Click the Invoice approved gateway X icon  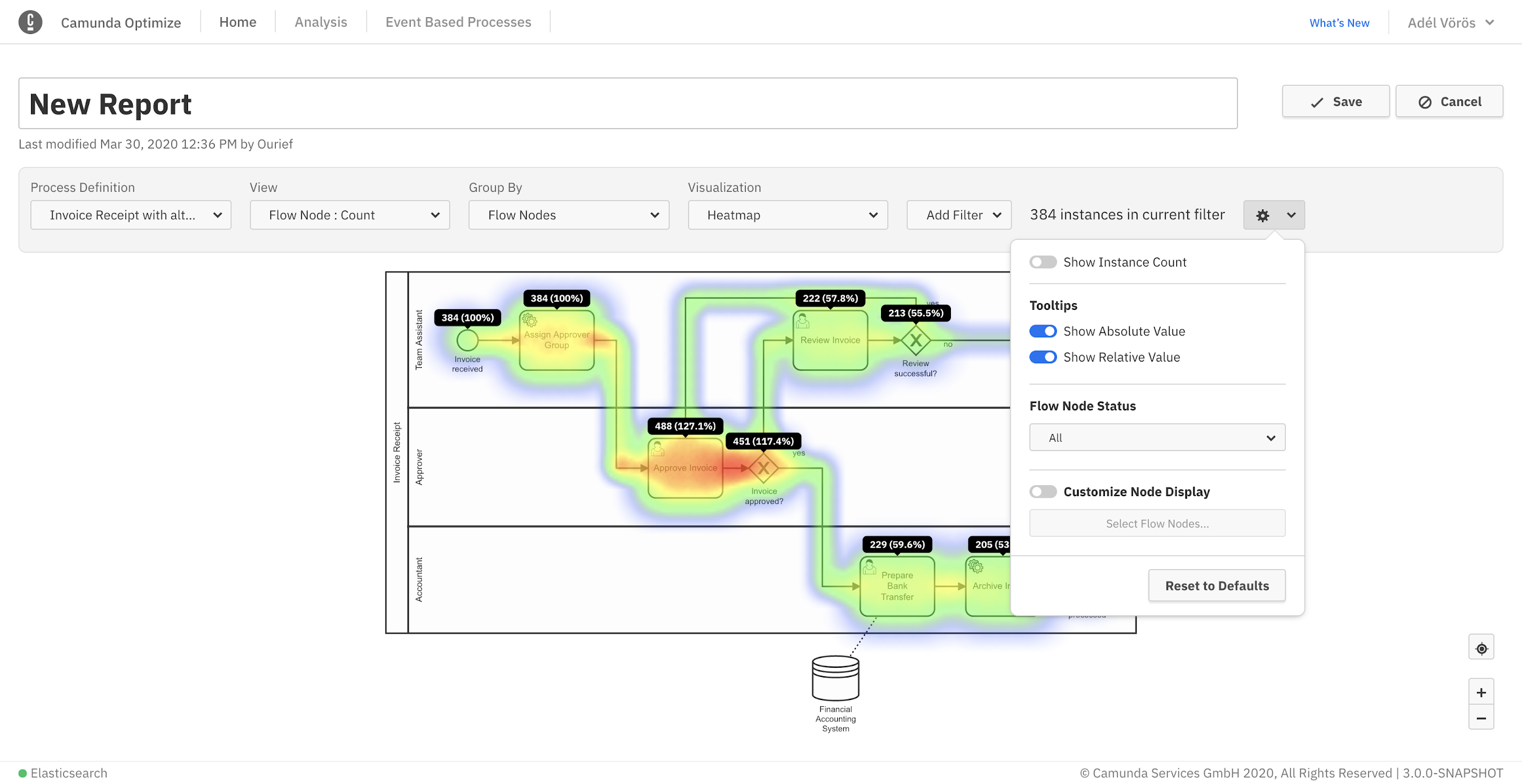click(763, 468)
